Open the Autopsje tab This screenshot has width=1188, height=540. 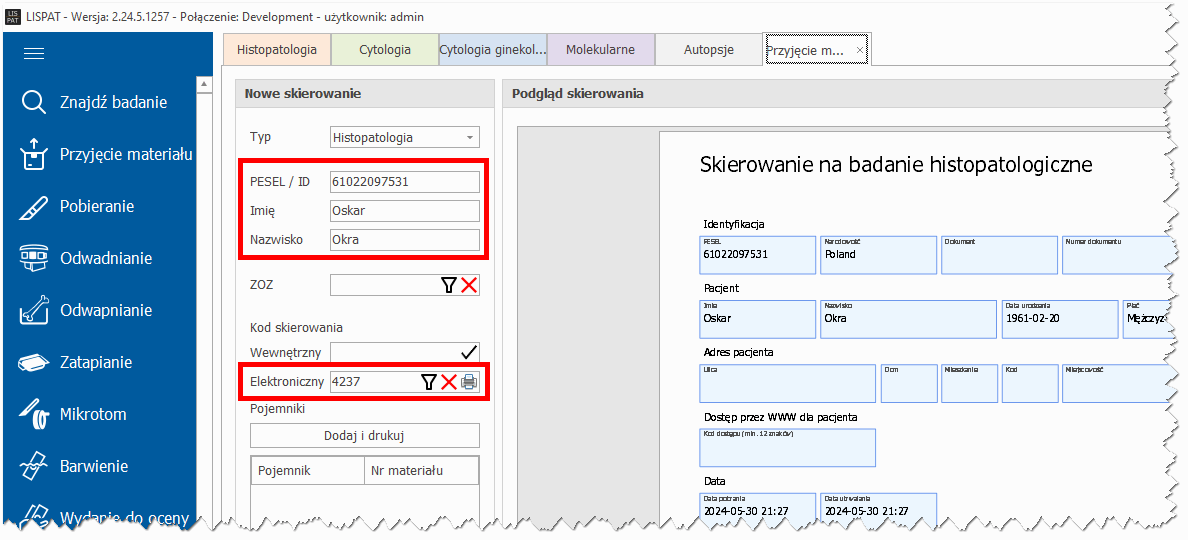tap(708, 50)
